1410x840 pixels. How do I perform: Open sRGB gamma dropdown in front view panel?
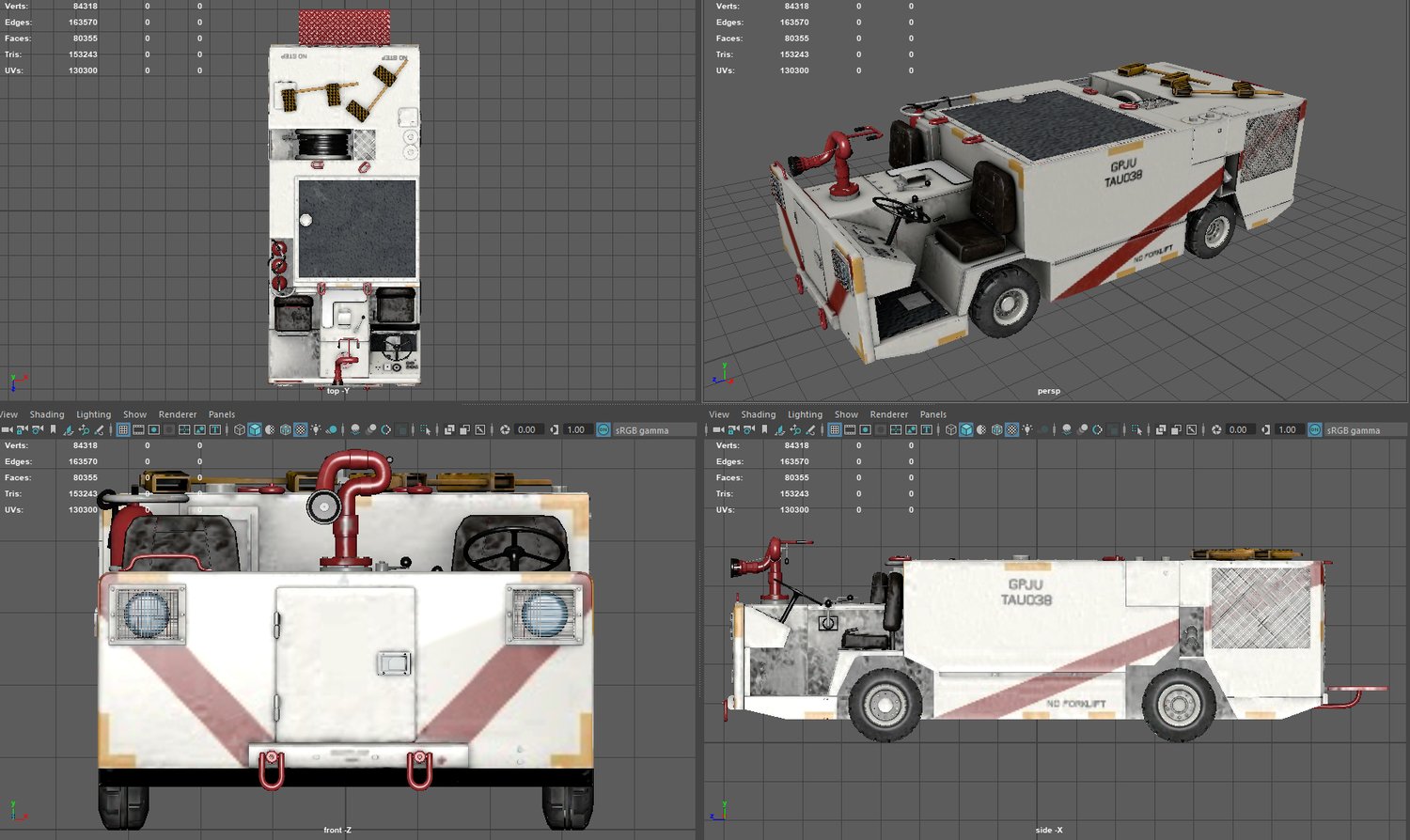tap(642, 430)
